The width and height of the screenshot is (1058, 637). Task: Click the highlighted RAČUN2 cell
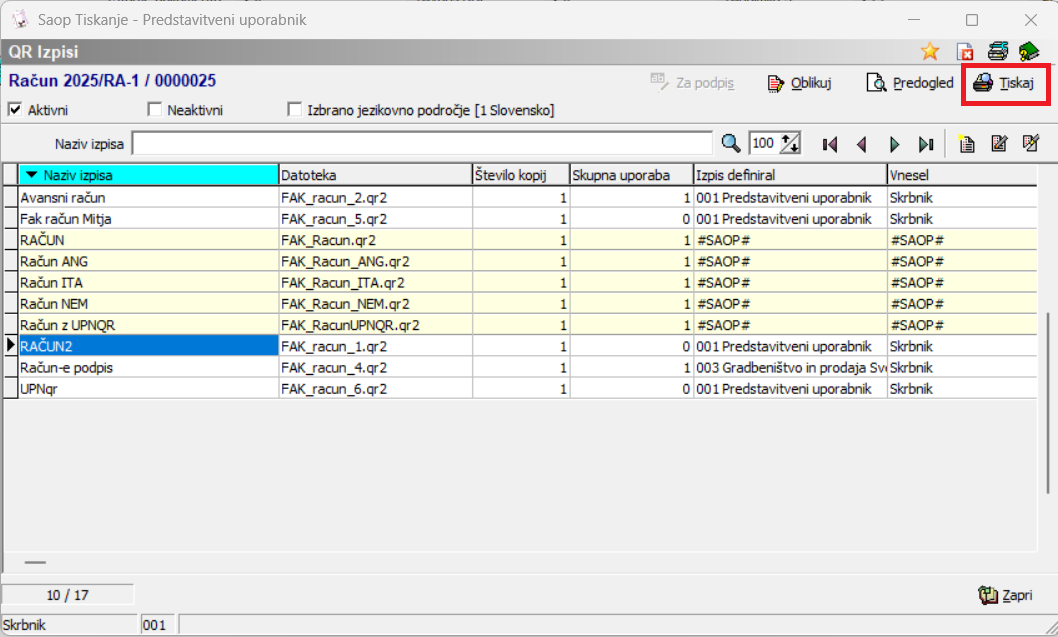(x=148, y=346)
